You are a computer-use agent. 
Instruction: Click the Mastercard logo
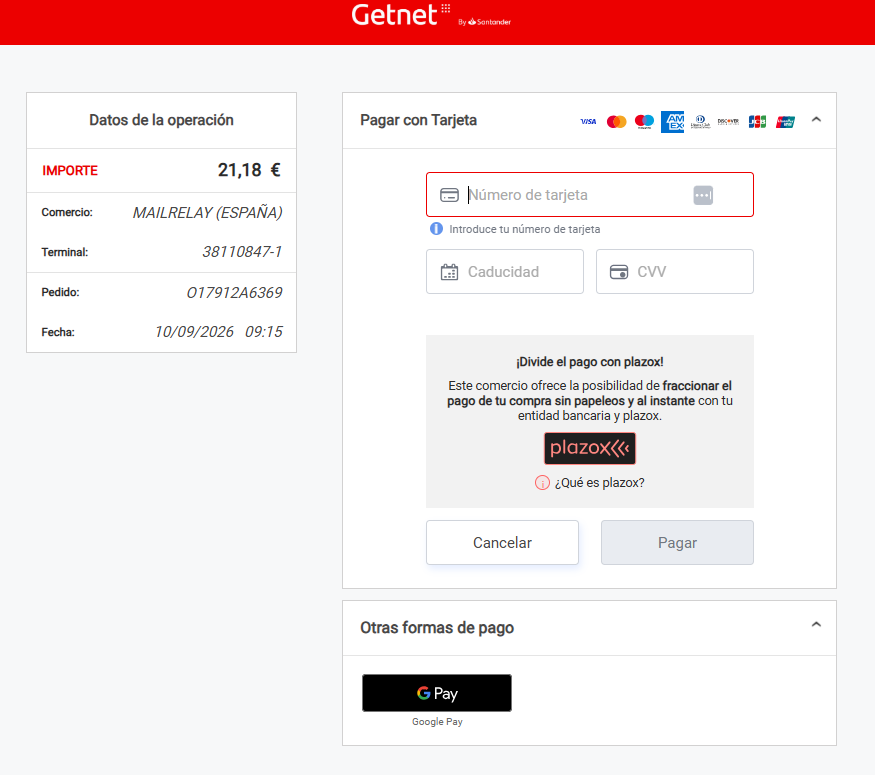(617, 121)
